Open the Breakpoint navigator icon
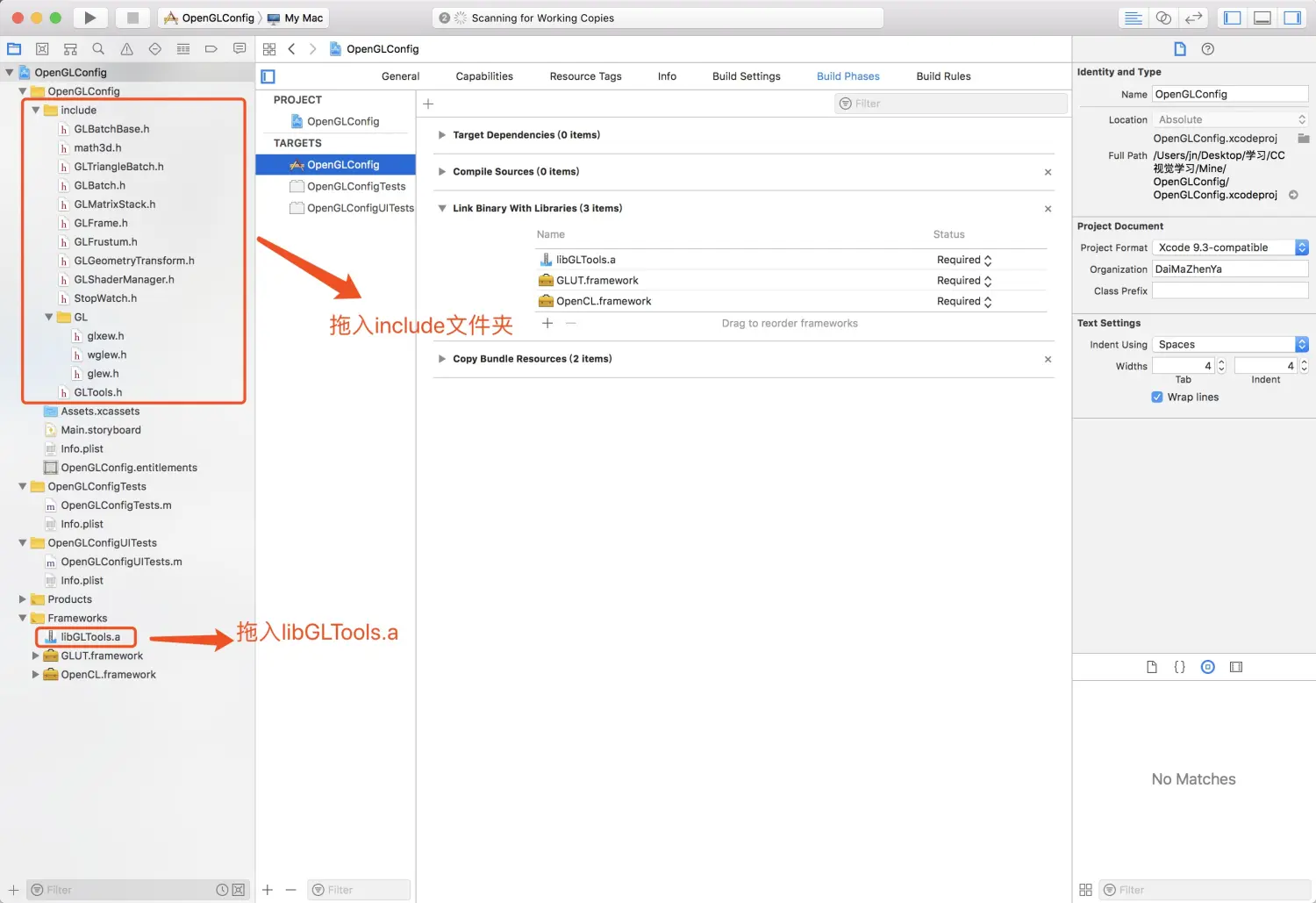Screen dimensions: 1316x903 [x=211, y=49]
